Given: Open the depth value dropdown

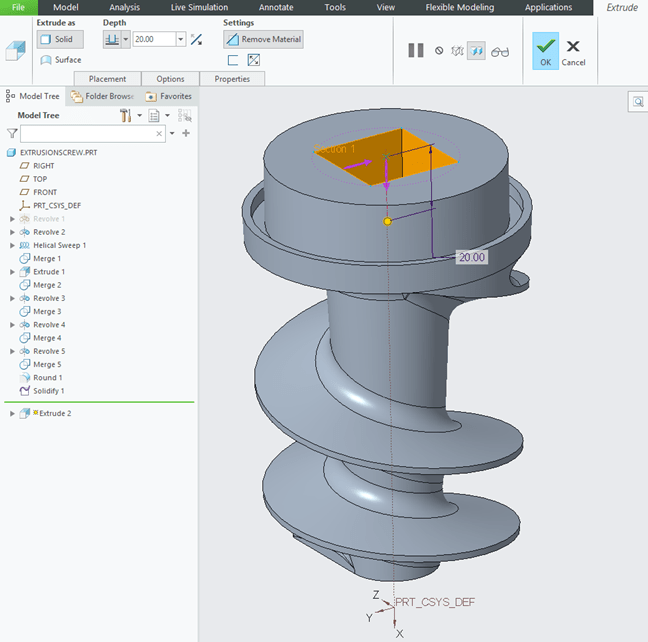Looking at the screenshot, I should tap(181, 40).
